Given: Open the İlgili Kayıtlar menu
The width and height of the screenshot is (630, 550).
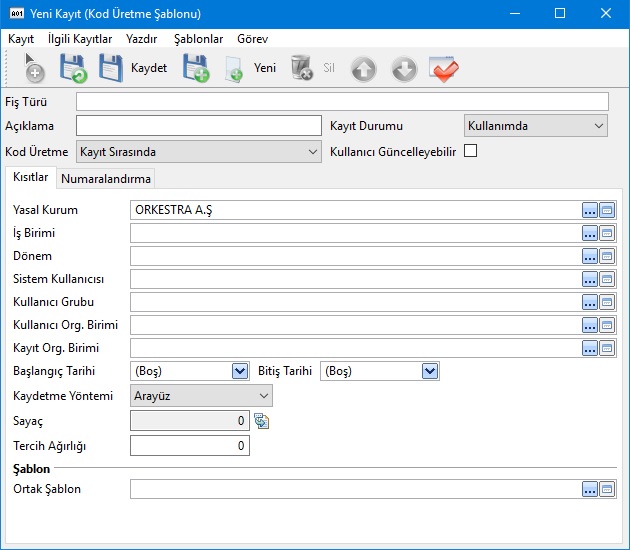Looking at the screenshot, I should (x=80, y=38).
